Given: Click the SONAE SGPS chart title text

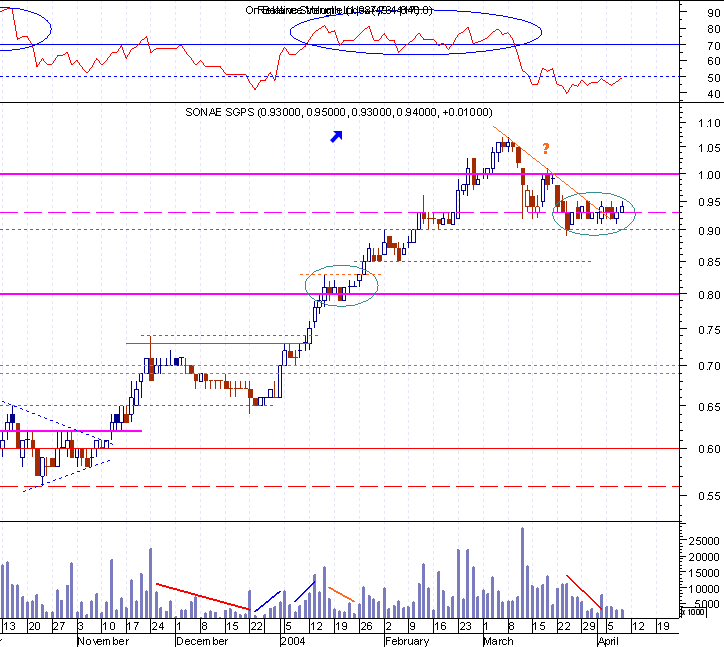Looking at the screenshot, I should point(339,112).
